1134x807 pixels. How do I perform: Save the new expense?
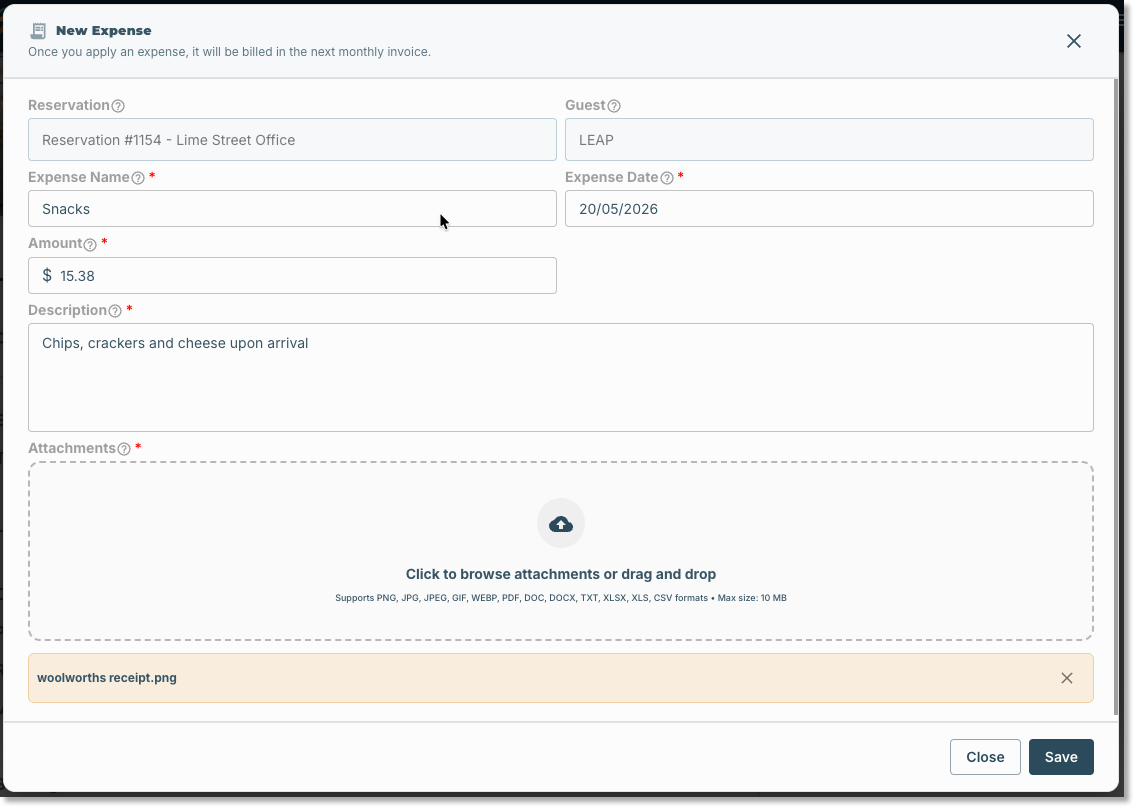[x=1061, y=757]
